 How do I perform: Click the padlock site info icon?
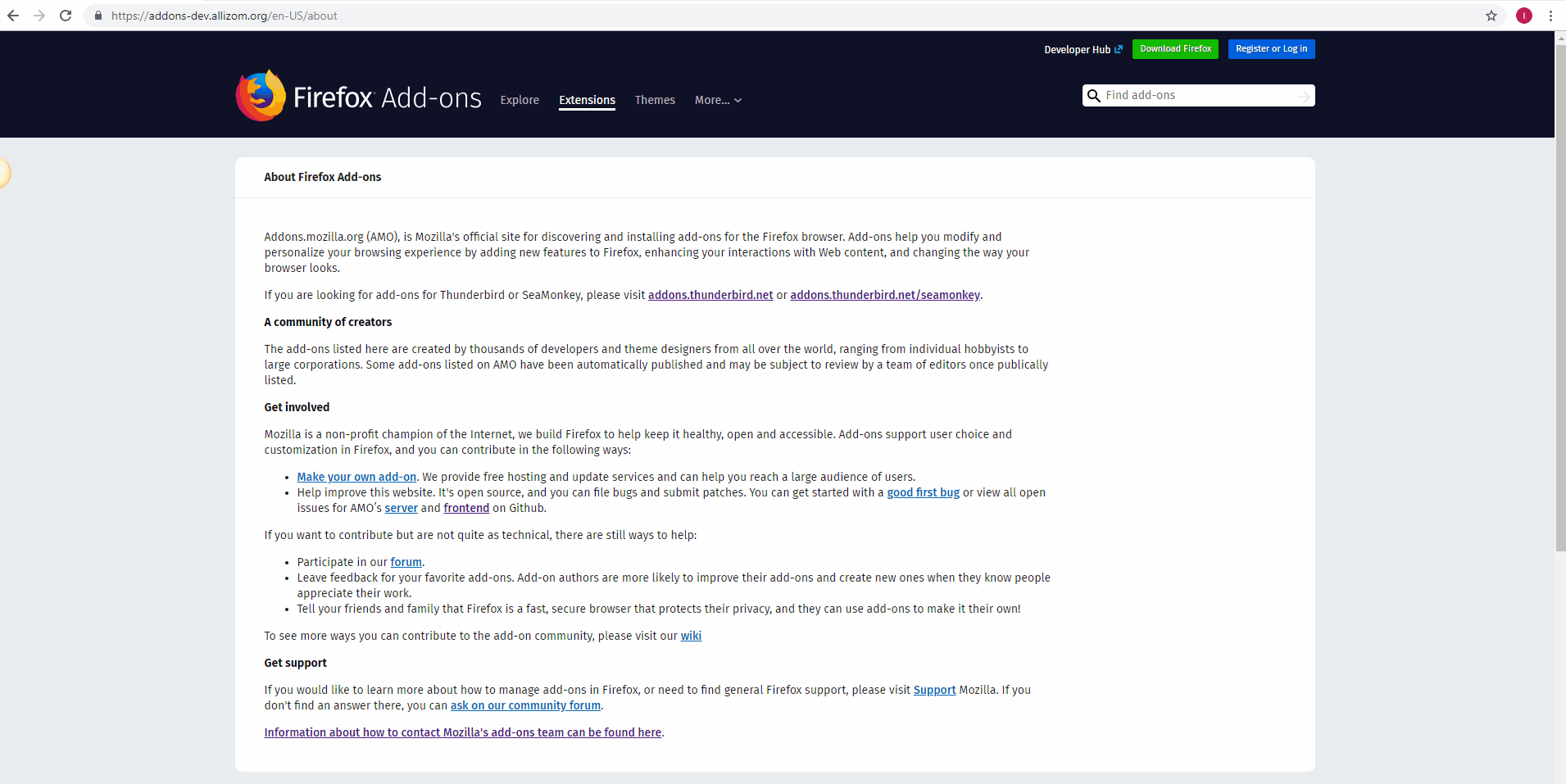tap(98, 16)
